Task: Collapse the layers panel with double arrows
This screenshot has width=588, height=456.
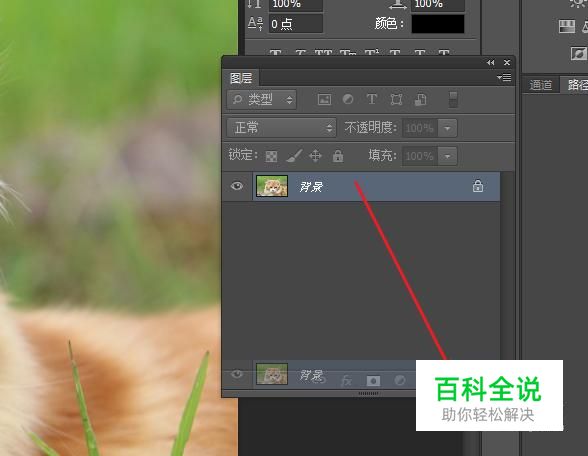Action: 490,63
